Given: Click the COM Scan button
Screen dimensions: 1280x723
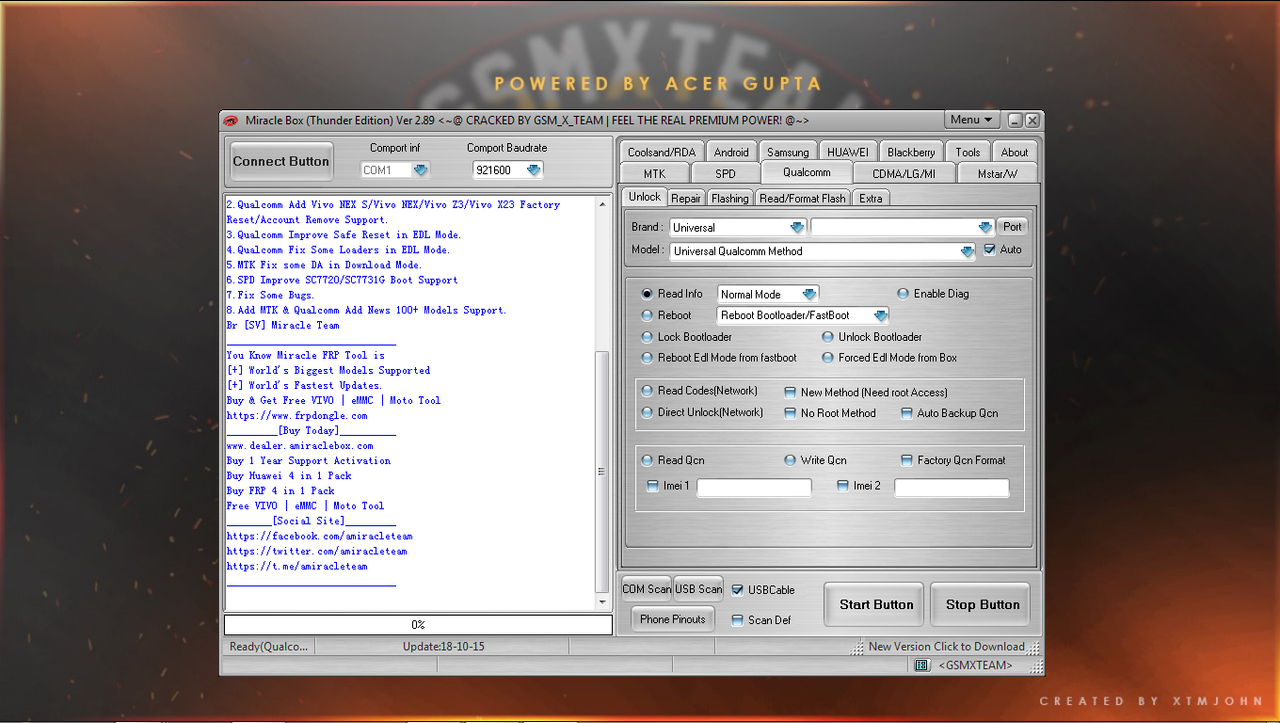Looking at the screenshot, I should pyautogui.click(x=647, y=589).
